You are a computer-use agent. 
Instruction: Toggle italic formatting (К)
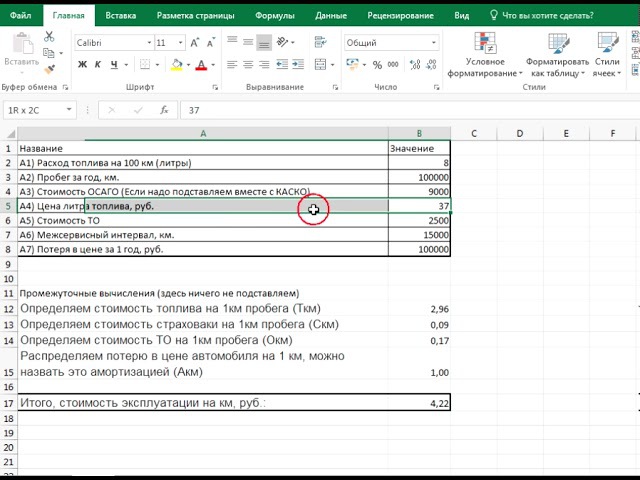pos(98,65)
